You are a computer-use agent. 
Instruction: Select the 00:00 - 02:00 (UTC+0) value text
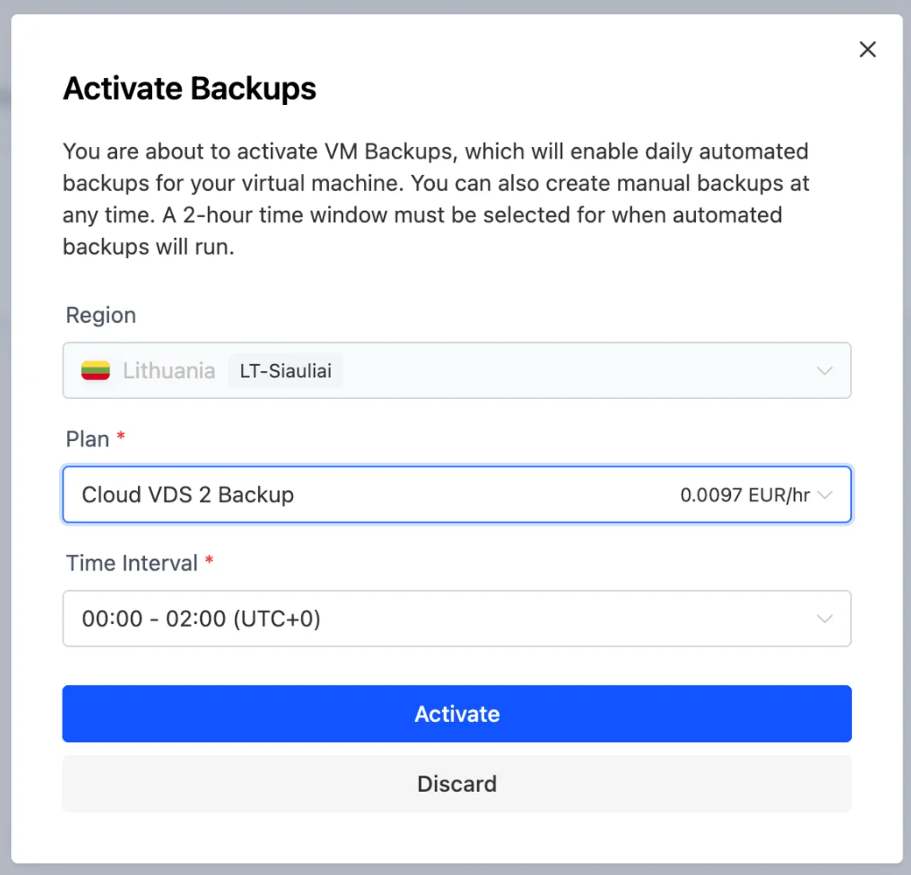(x=201, y=619)
